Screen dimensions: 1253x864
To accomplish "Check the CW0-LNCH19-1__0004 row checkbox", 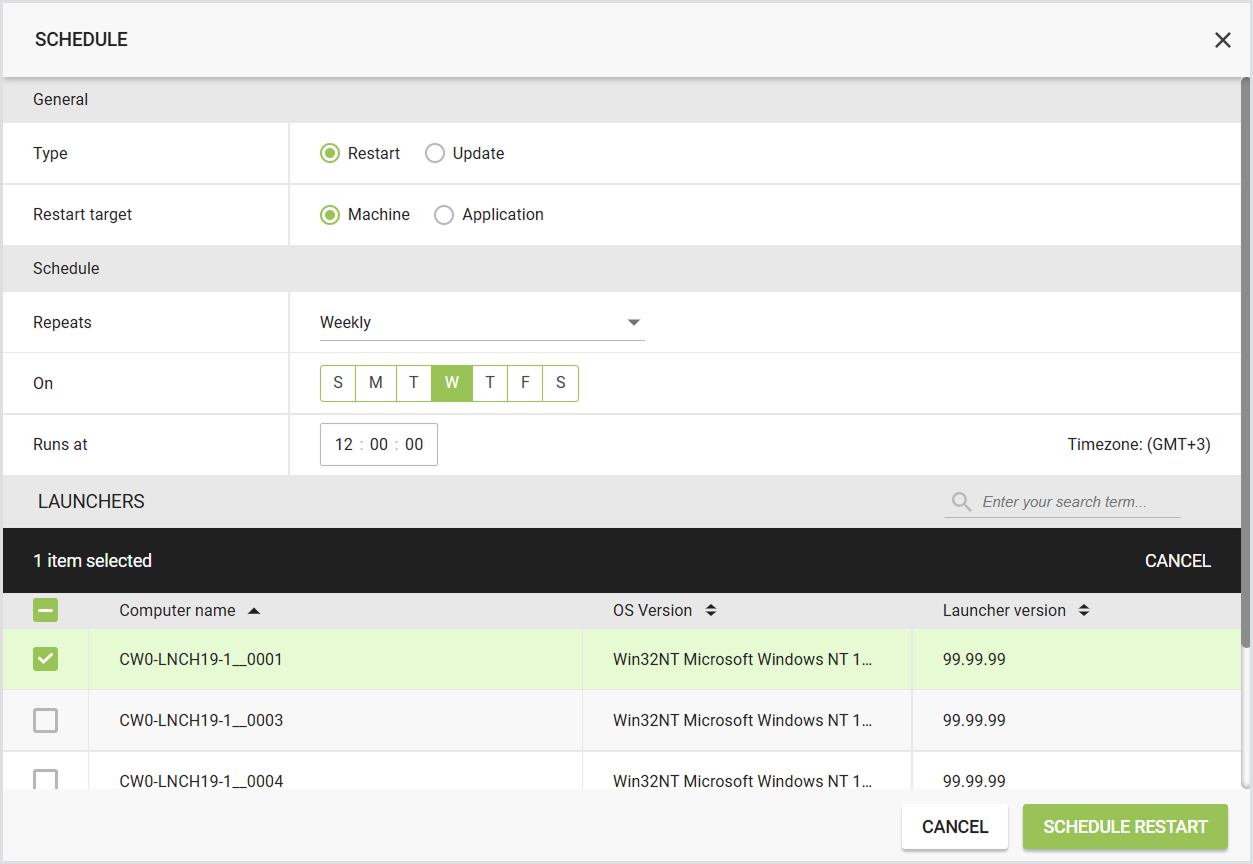I will tap(46, 779).
